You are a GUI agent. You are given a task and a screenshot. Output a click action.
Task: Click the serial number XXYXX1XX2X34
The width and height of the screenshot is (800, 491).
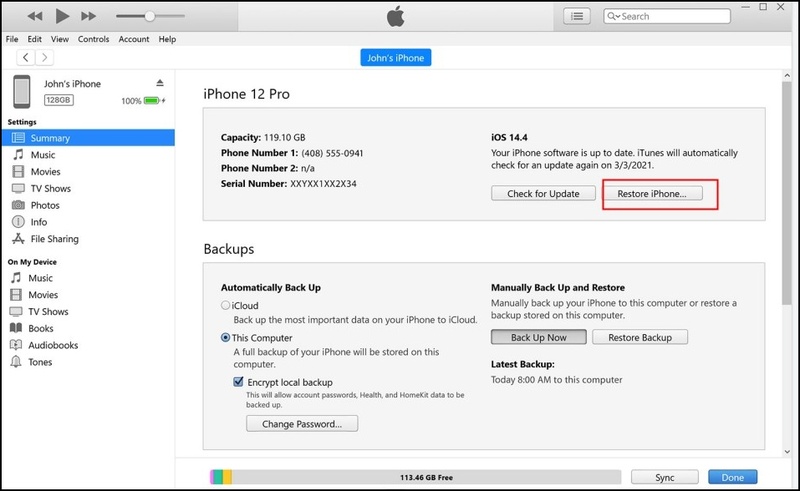[x=323, y=184]
